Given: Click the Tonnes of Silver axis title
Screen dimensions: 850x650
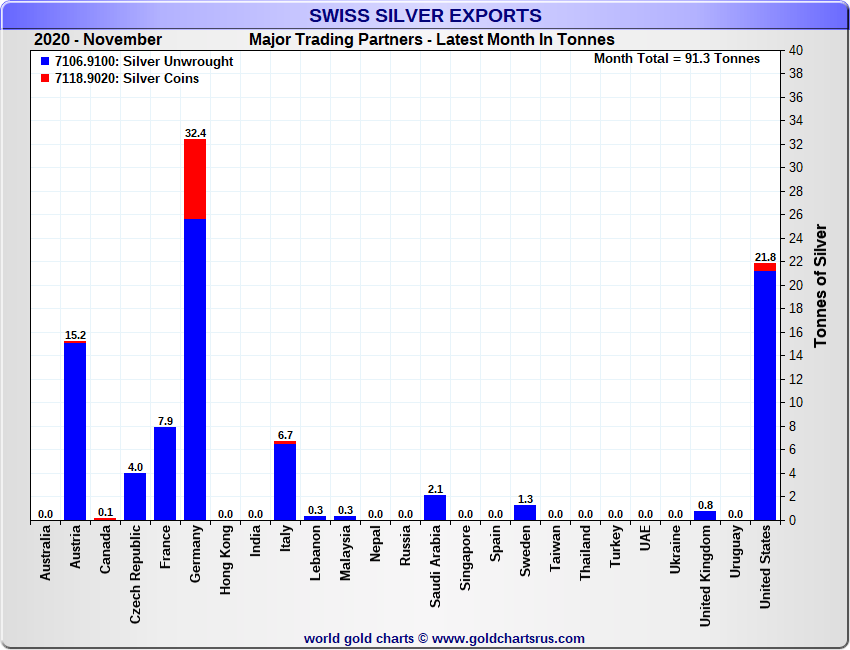Looking at the screenshot, I should pyautogui.click(x=820, y=285).
